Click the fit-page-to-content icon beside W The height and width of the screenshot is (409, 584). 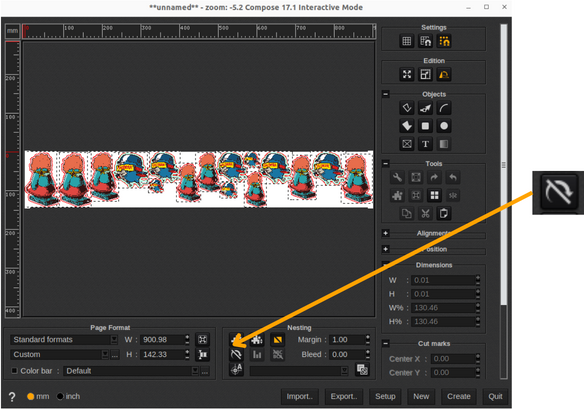203,339
